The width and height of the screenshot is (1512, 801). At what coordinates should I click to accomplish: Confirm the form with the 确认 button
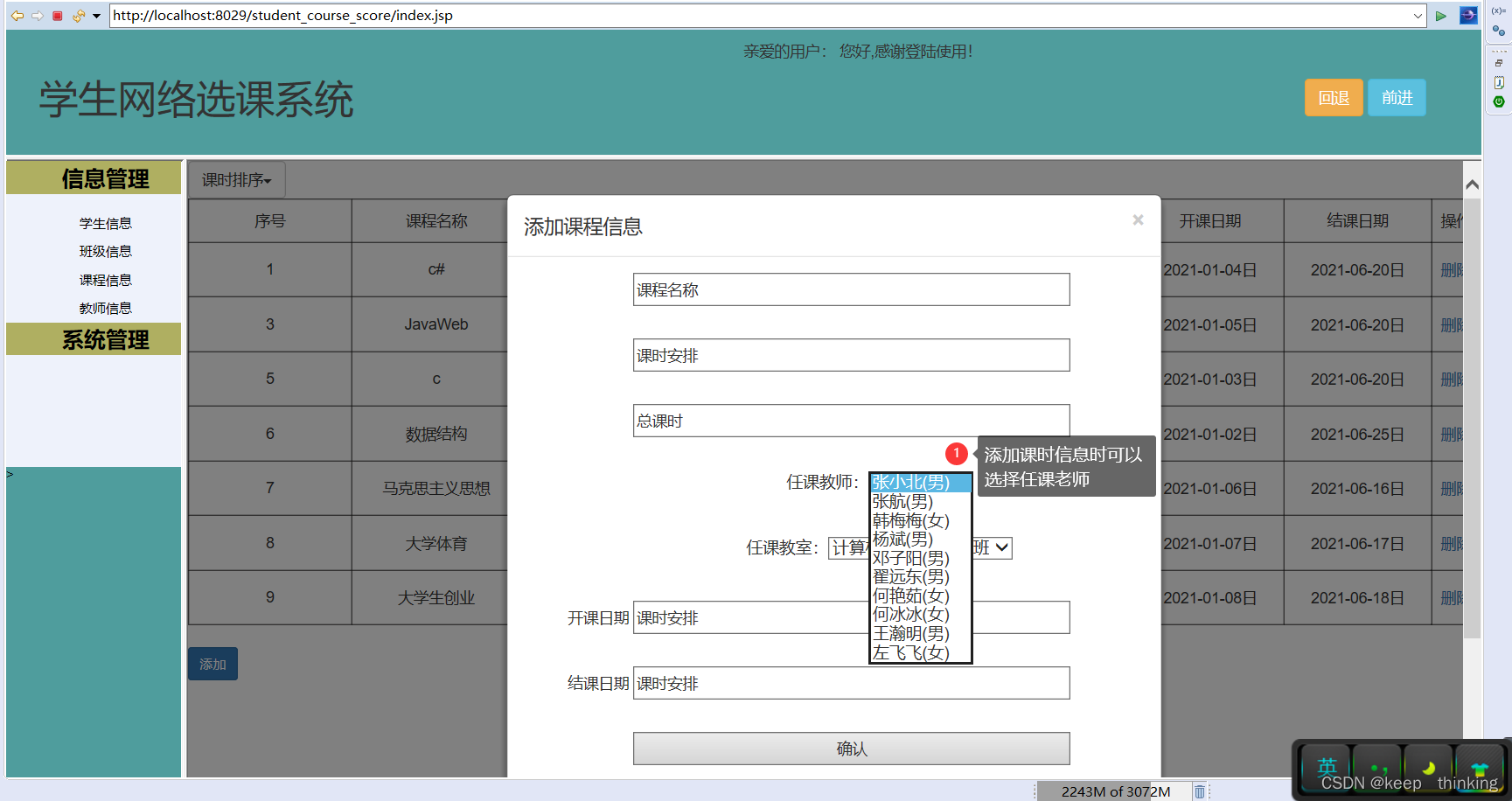(851, 749)
